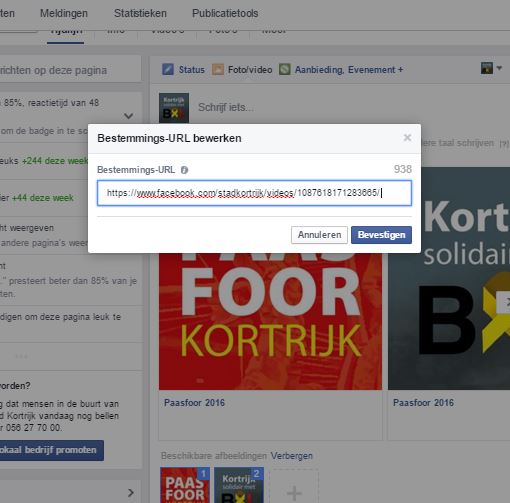Viewport: 510px width, 503px height.
Task: Click the Annuleren button
Action: 319,235
